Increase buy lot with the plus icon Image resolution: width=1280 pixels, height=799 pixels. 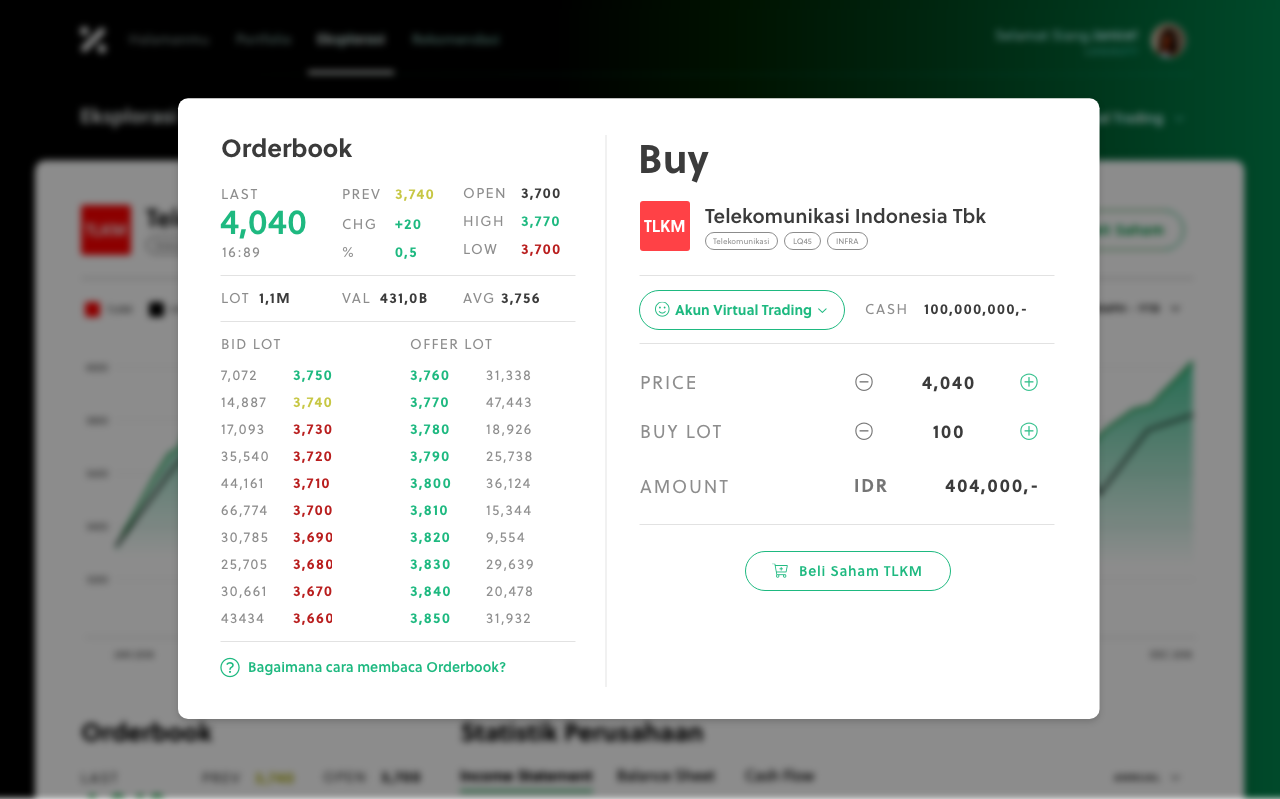(x=1029, y=431)
